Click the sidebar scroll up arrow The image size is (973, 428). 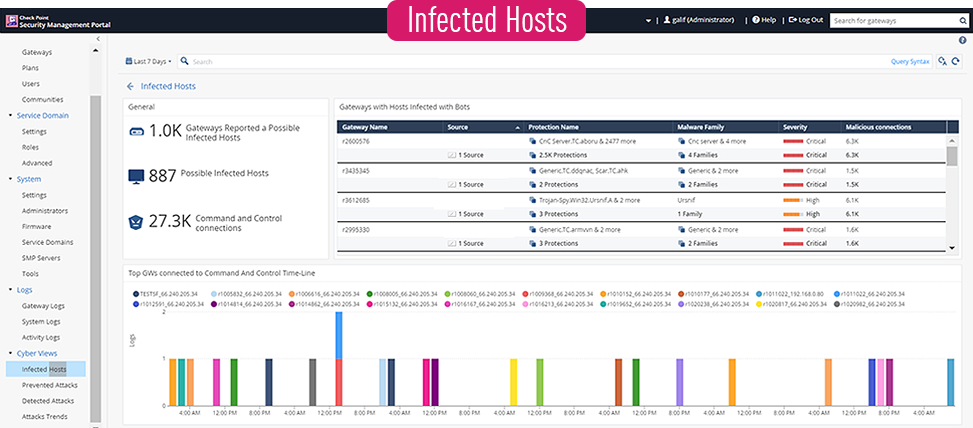95,50
